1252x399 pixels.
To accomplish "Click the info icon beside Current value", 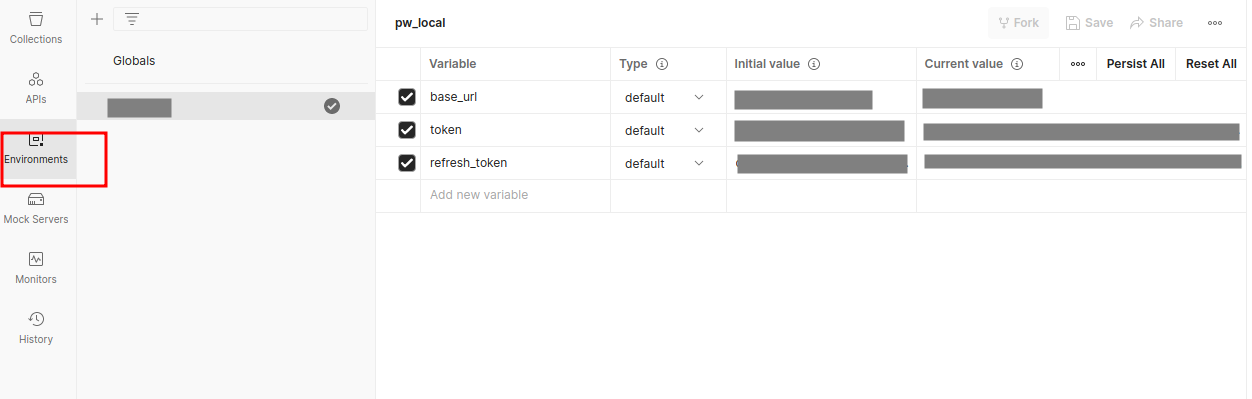I will tap(1017, 64).
